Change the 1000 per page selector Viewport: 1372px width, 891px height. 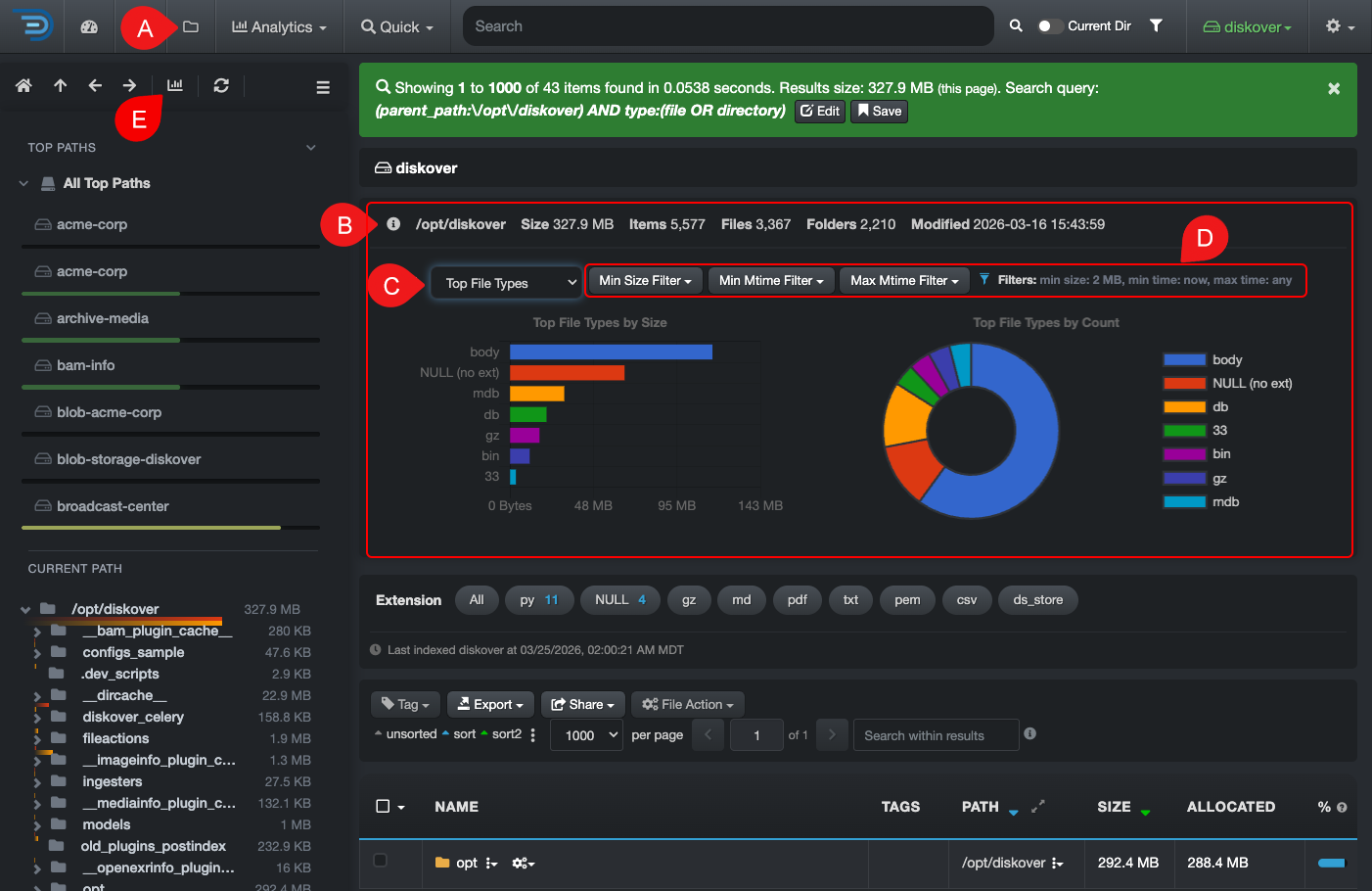point(587,734)
